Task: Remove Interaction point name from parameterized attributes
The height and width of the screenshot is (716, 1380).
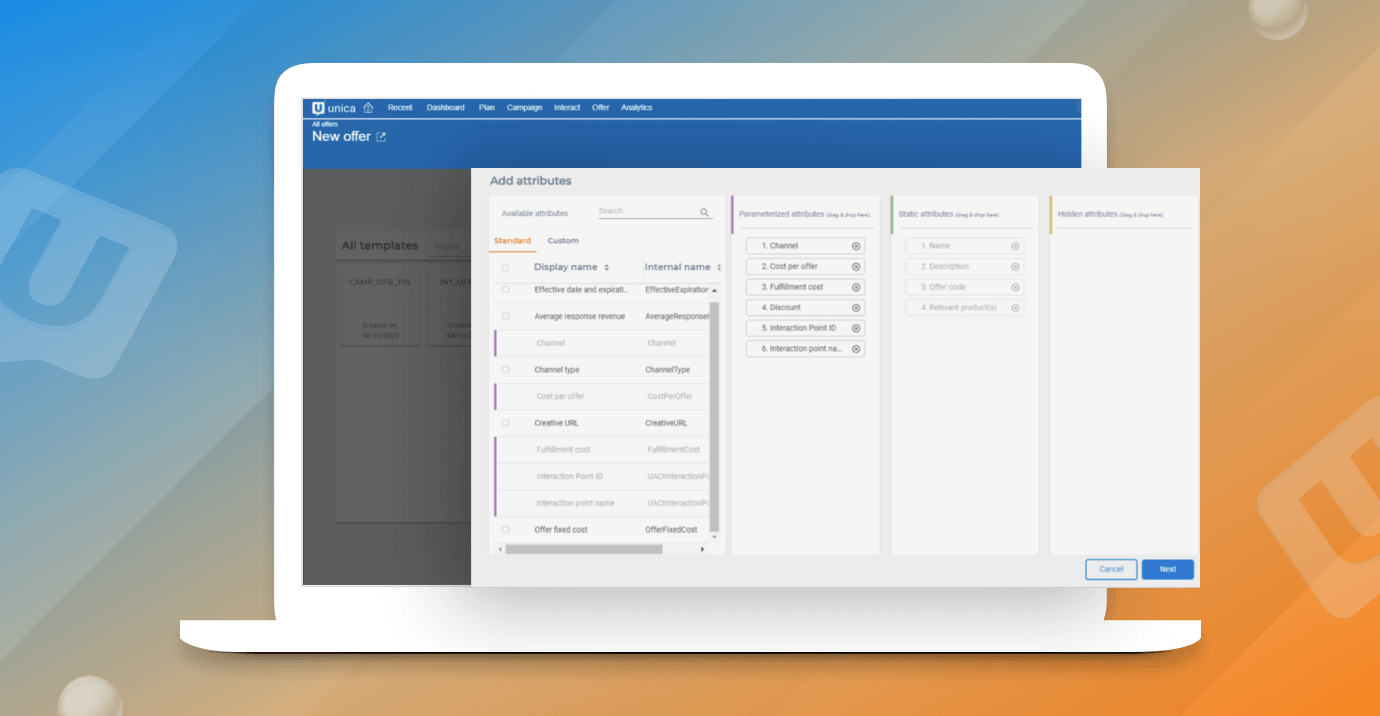Action: [x=856, y=349]
